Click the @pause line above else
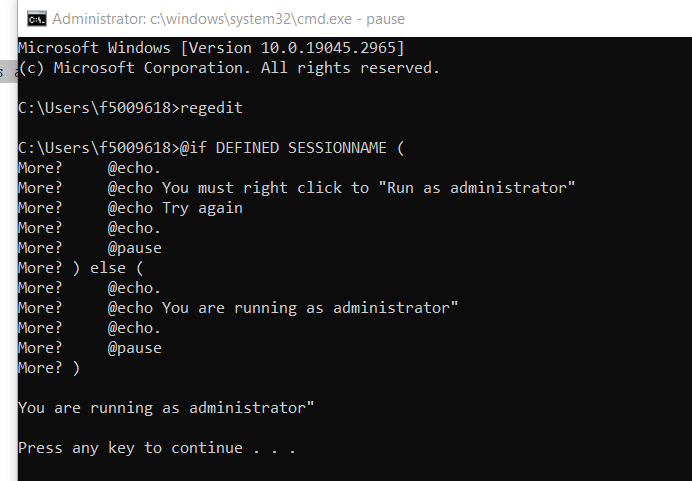This screenshot has width=692, height=481. [135, 248]
